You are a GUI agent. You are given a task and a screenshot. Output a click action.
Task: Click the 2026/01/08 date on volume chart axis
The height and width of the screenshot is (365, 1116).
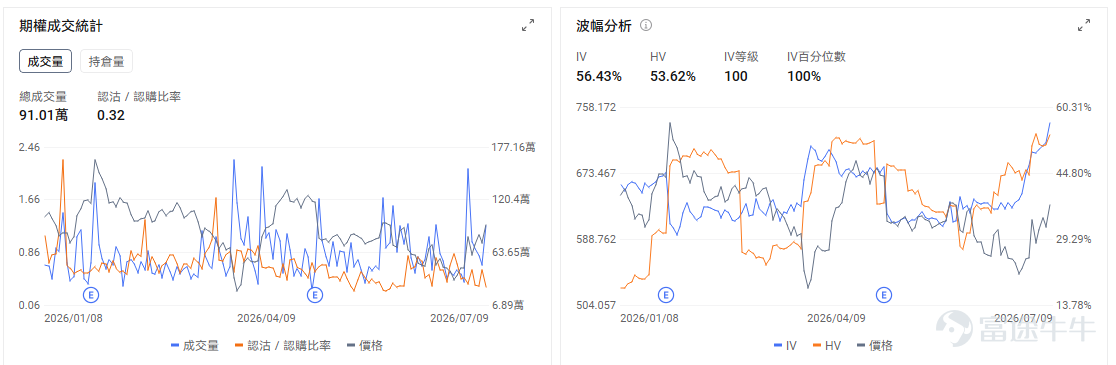73,318
